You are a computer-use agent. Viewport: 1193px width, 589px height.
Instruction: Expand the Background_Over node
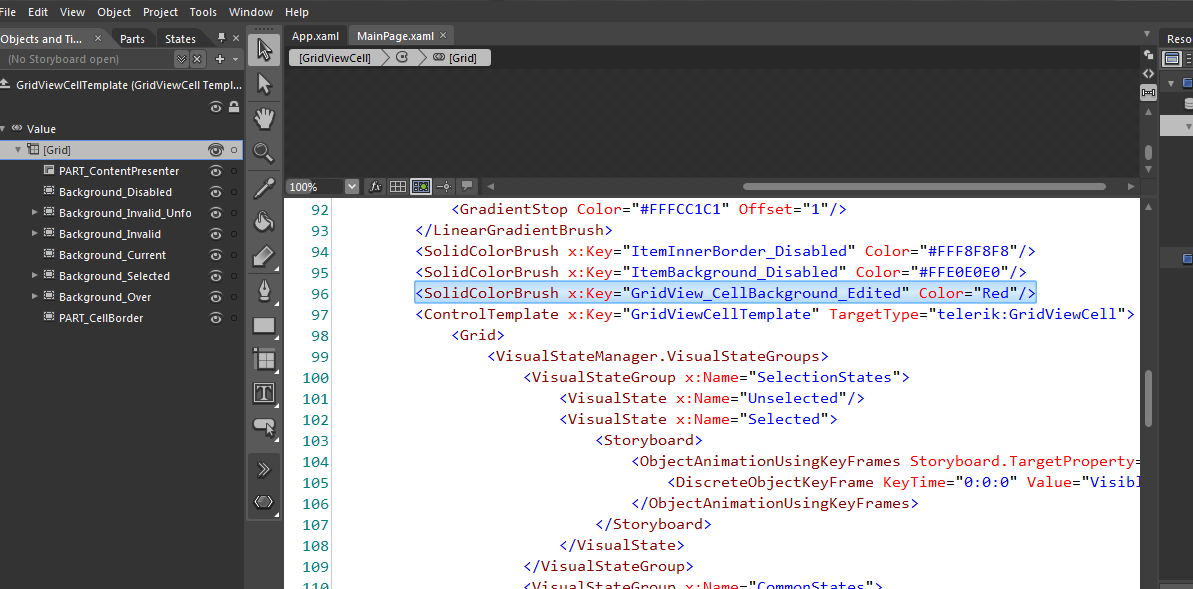(34, 297)
